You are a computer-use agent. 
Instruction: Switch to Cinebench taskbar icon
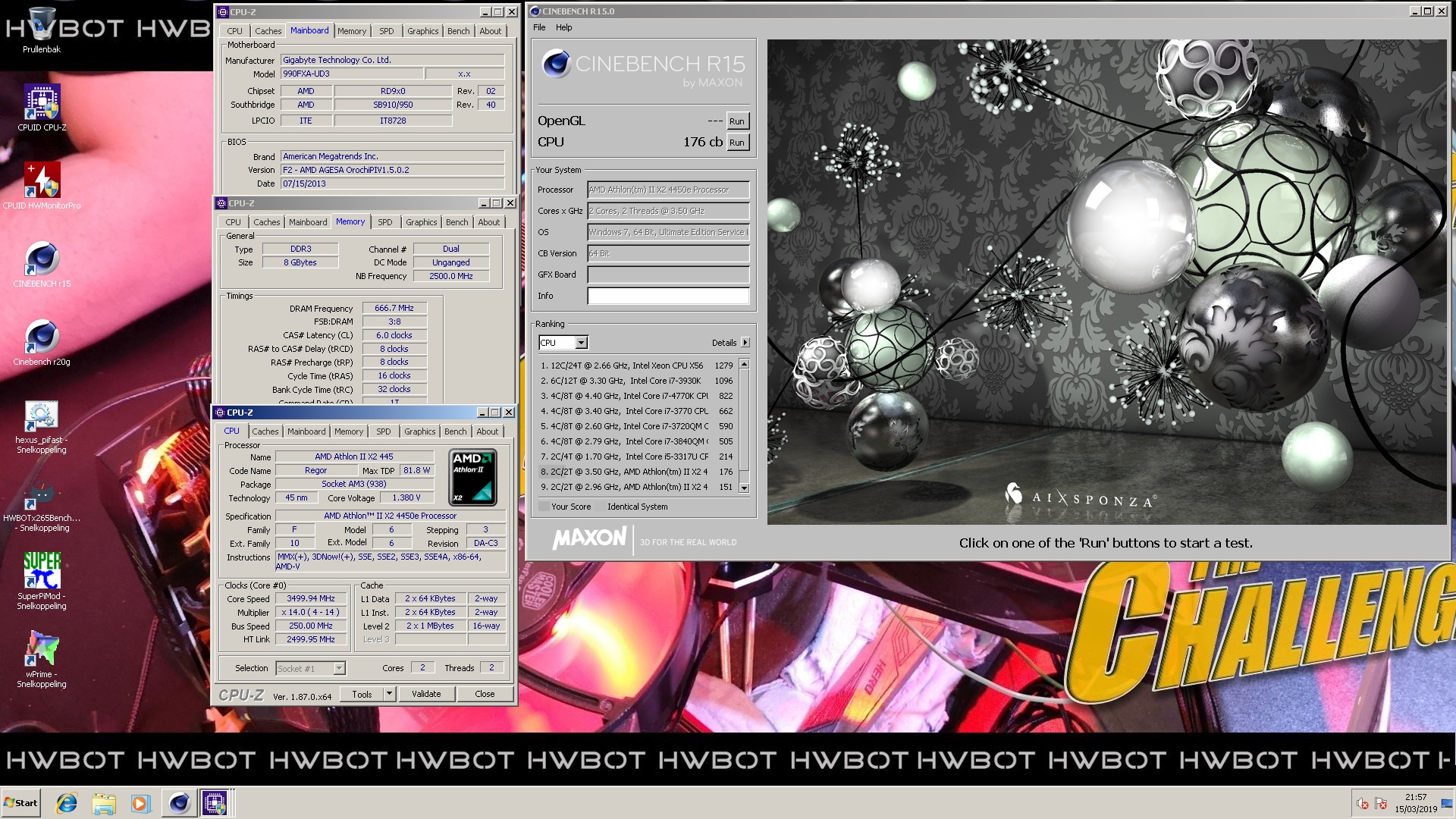[x=179, y=803]
